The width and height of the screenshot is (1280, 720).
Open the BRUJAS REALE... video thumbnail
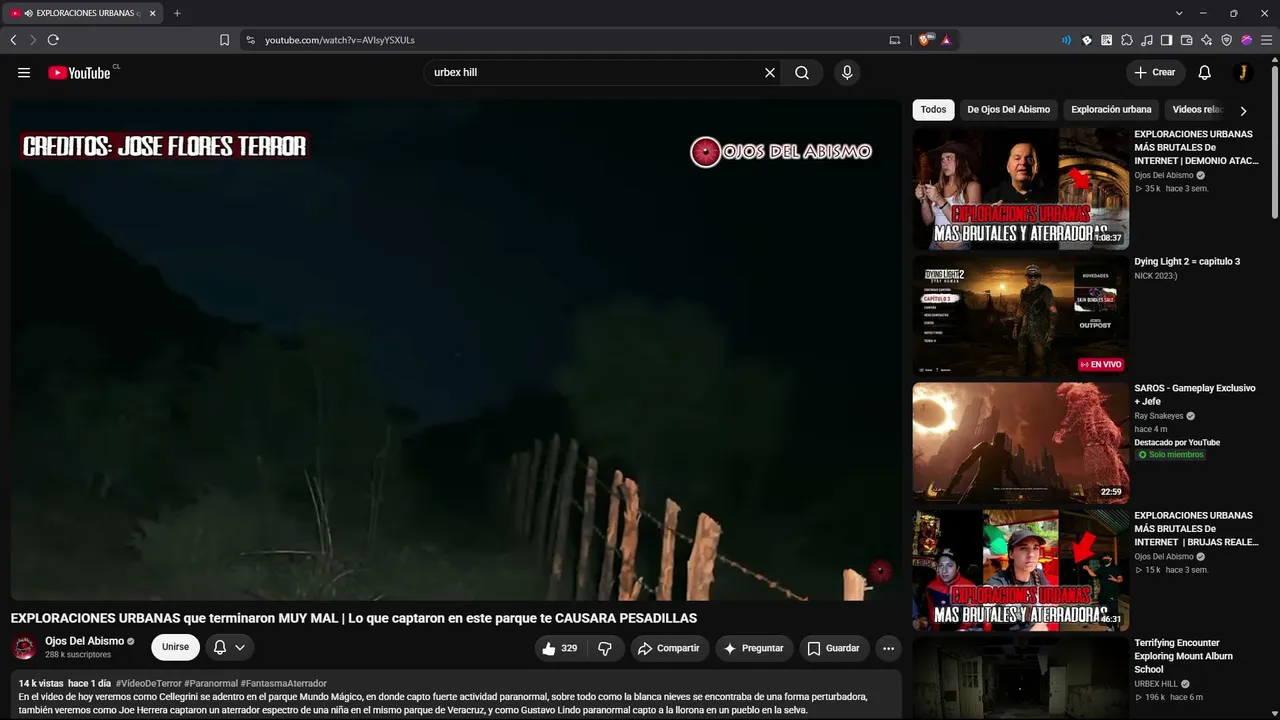1020,570
